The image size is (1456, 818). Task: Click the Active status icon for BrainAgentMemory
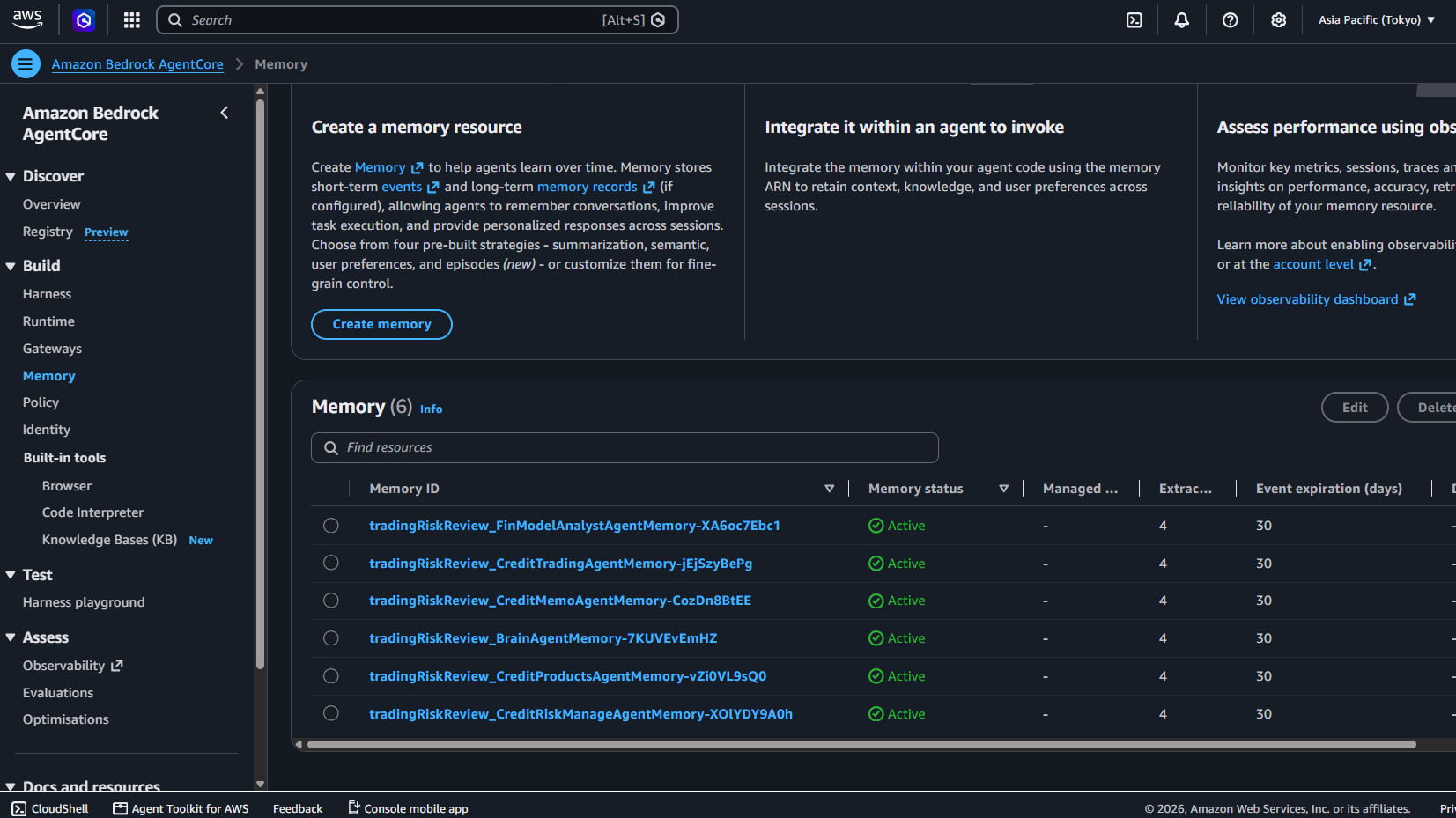[x=876, y=638]
